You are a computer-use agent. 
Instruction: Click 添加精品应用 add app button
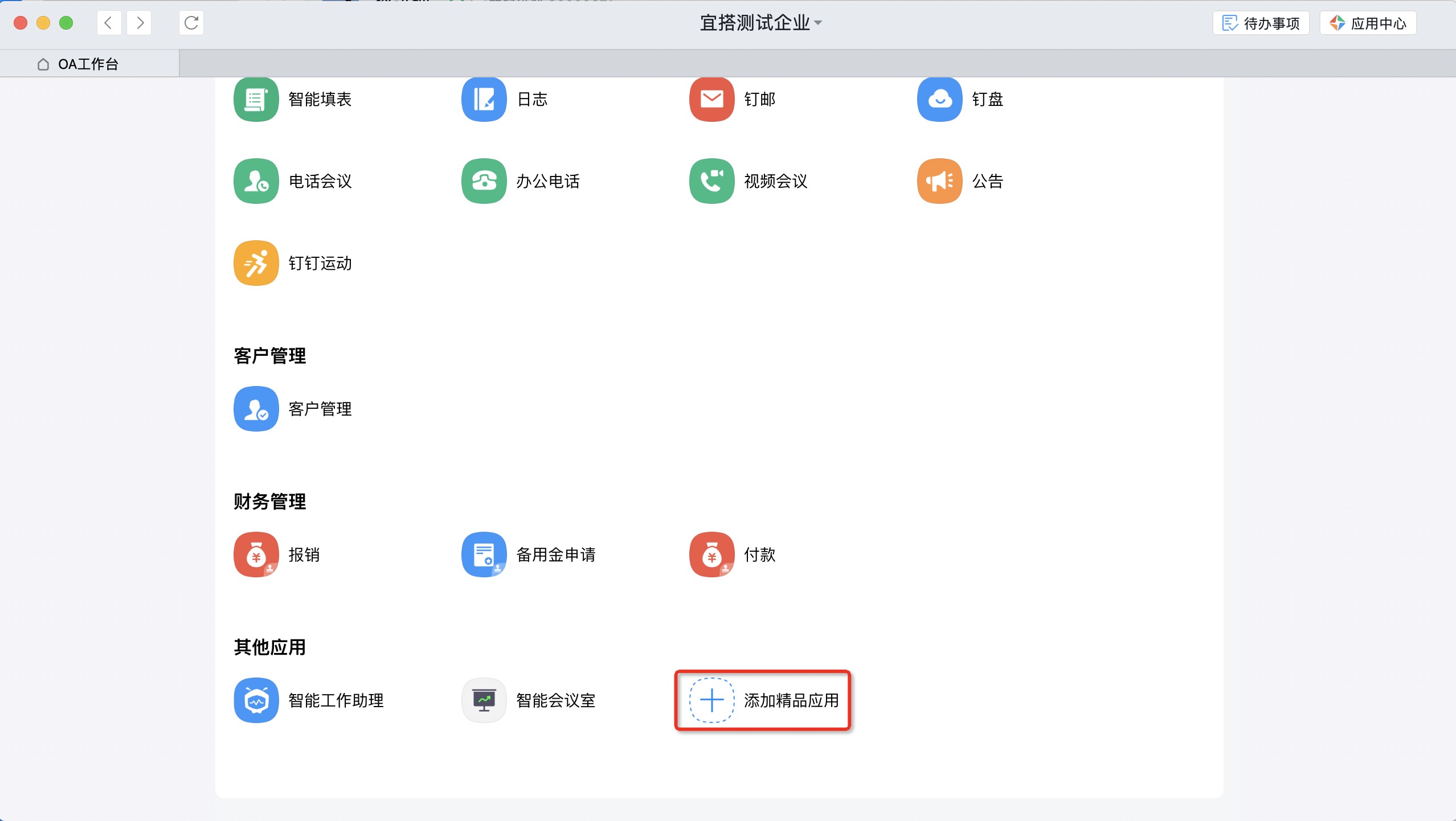[x=762, y=700]
